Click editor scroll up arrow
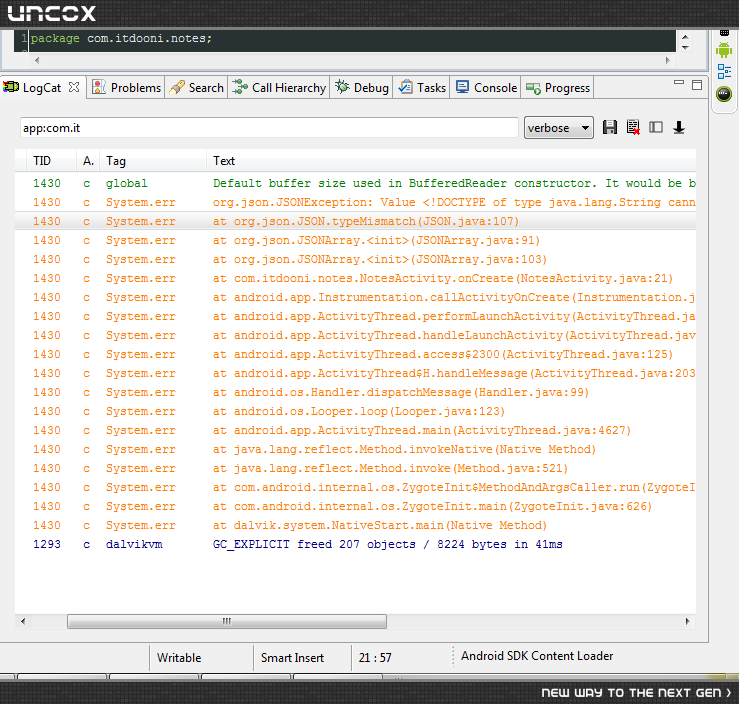Image resolution: width=739 pixels, height=704 pixels. coord(686,37)
